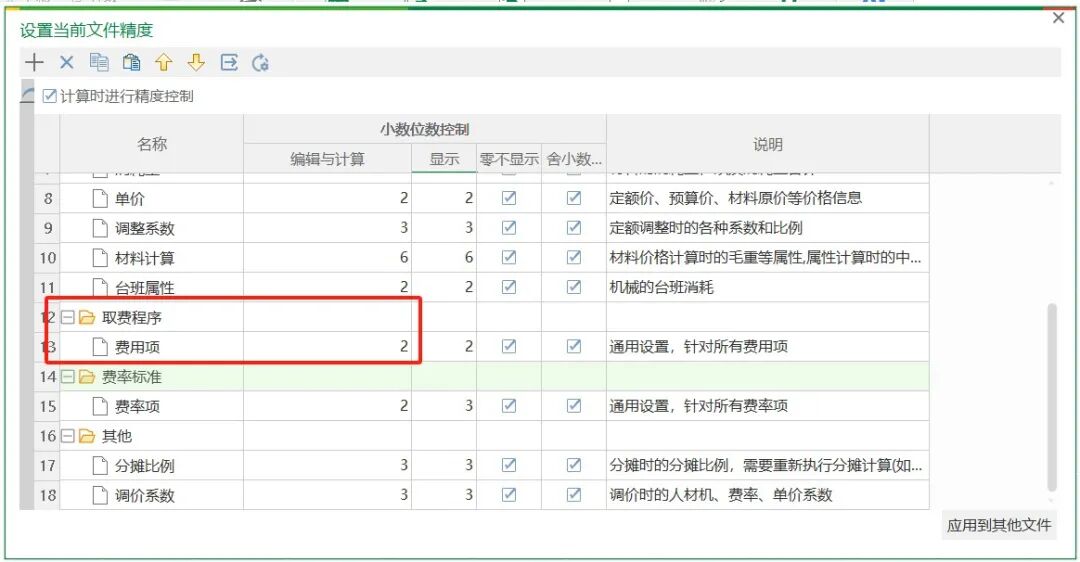Click the add (plus) toolbar icon
This screenshot has width=1080, height=562.
tap(34, 63)
